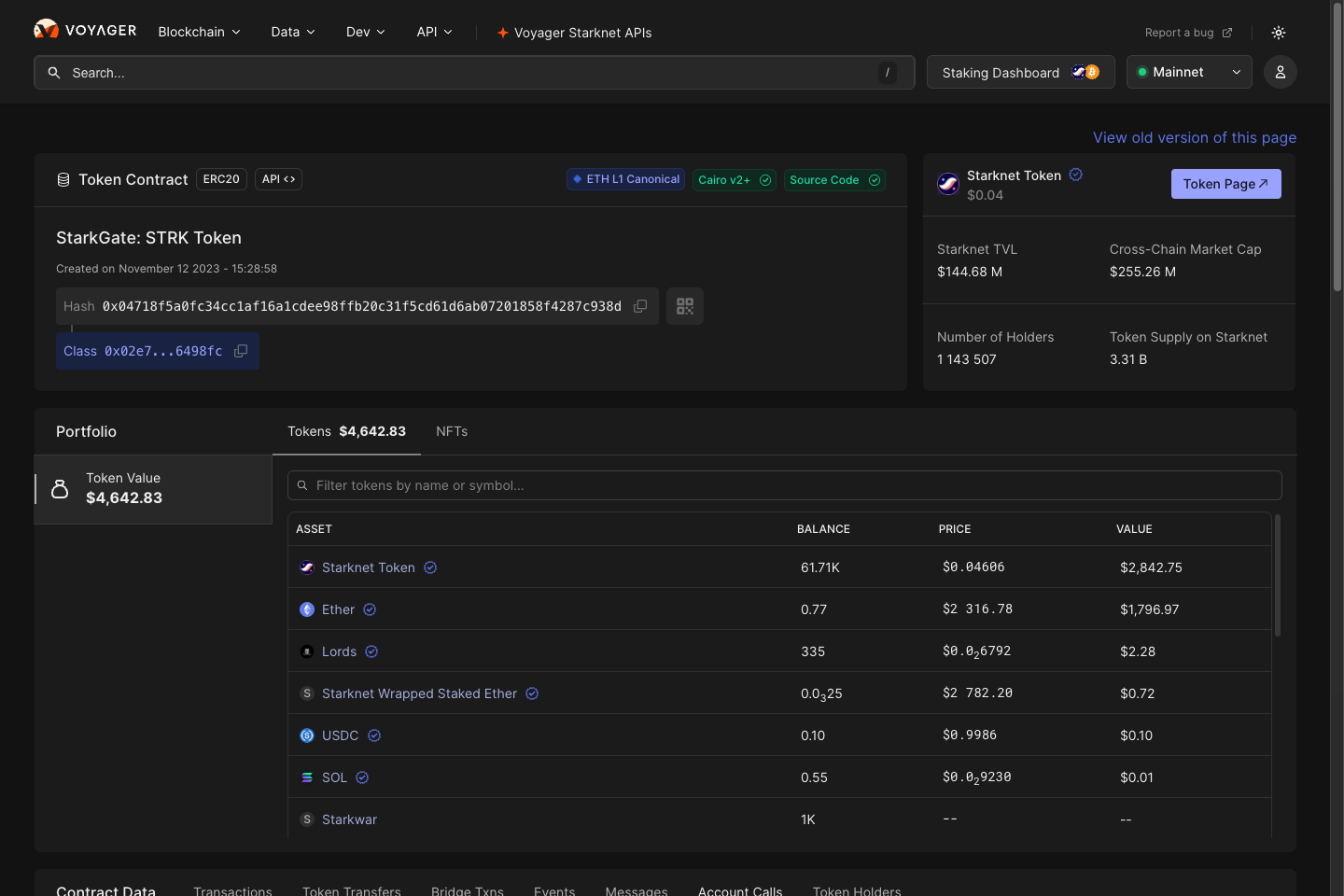This screenshot has width=1344, height=896.
Task: Open the Messages tab
Action: pos(637,891)
